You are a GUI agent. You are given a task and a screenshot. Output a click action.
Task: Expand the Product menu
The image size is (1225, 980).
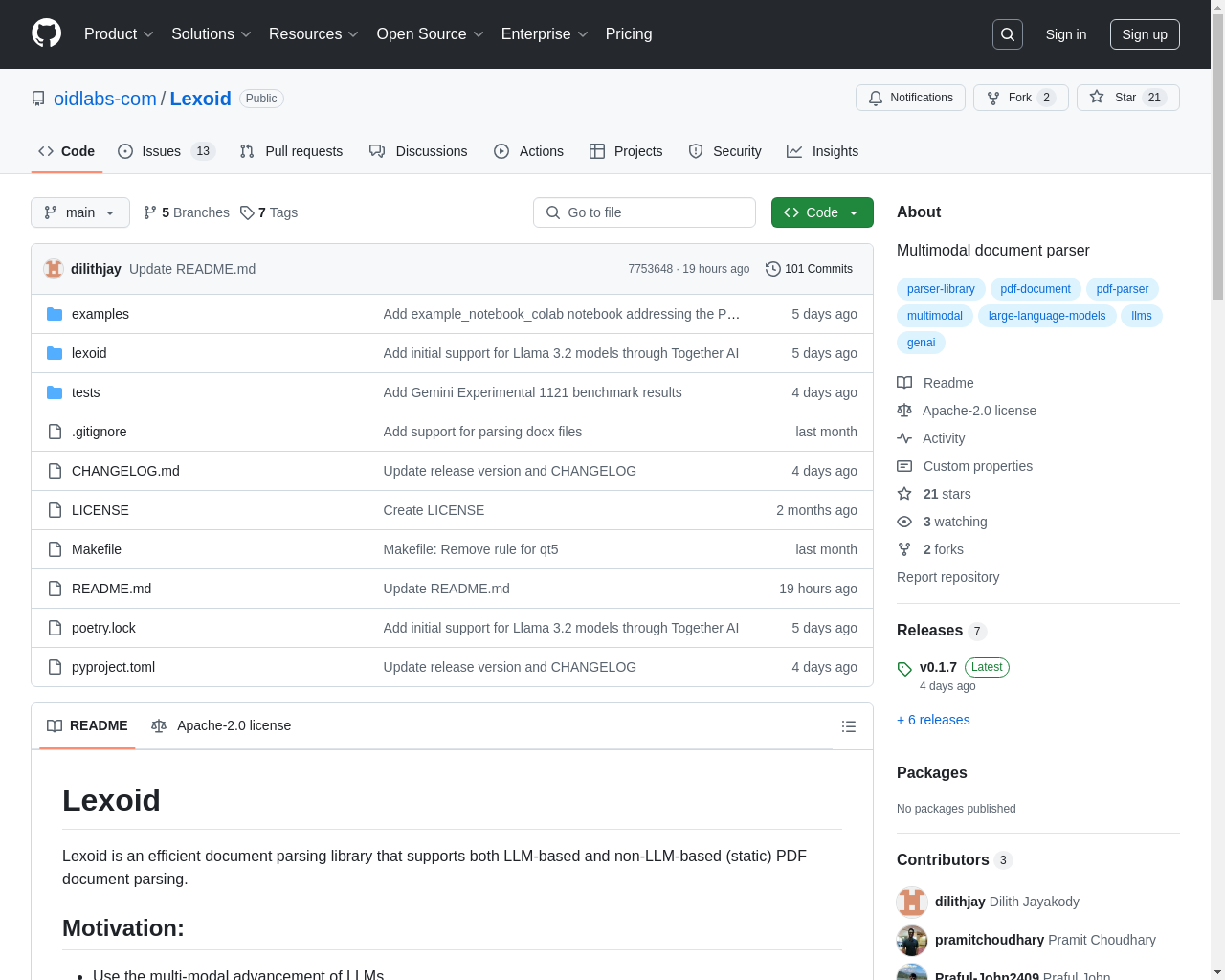[x=119, y=34]
